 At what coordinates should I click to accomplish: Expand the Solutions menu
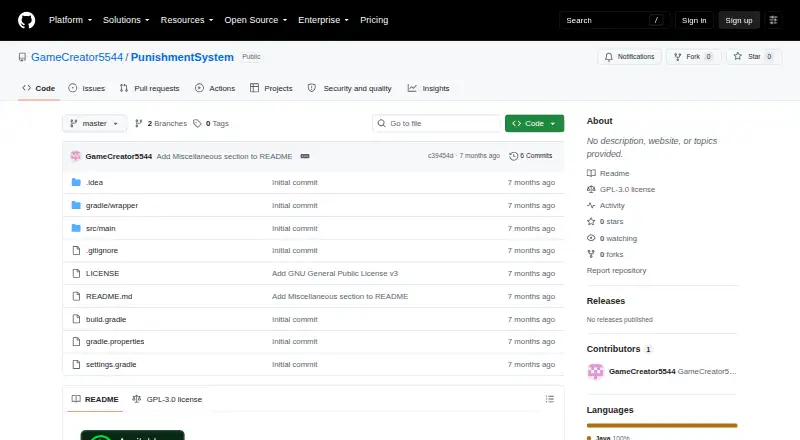(x=126, y=20)
